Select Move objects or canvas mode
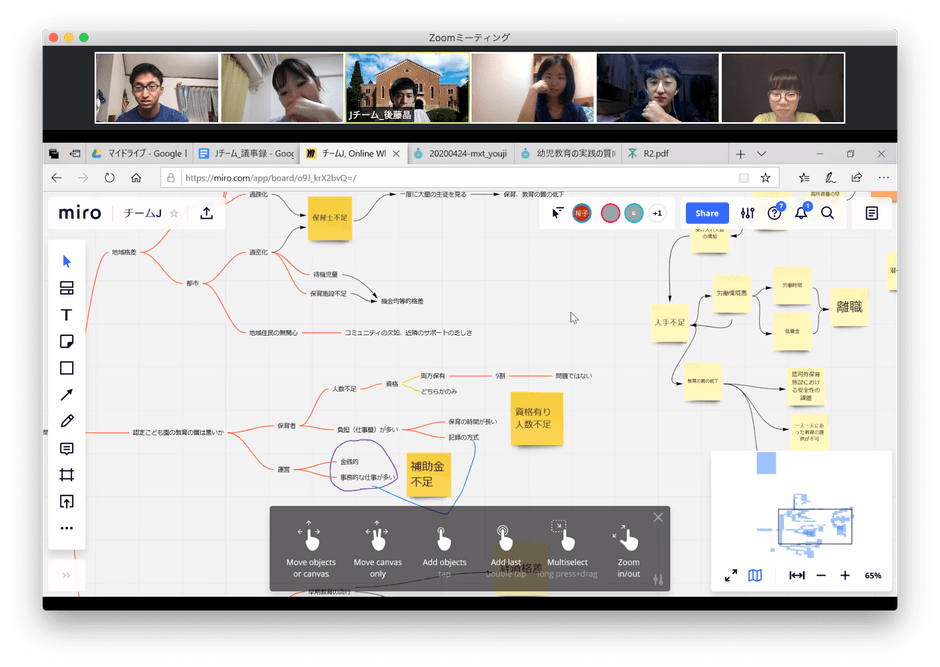 [x=311, y=550]
